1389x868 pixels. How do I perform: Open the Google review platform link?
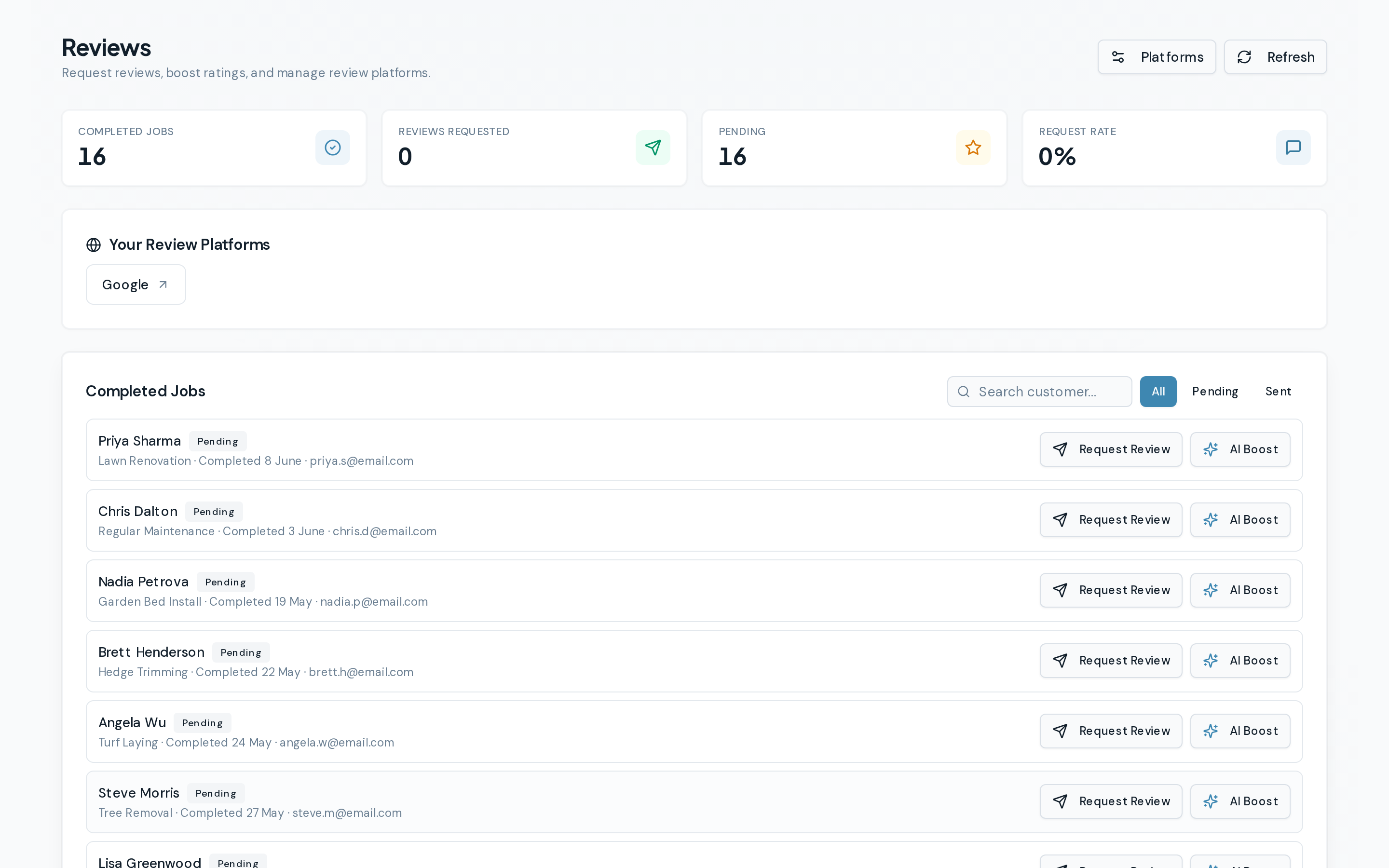tap(136, 285)
